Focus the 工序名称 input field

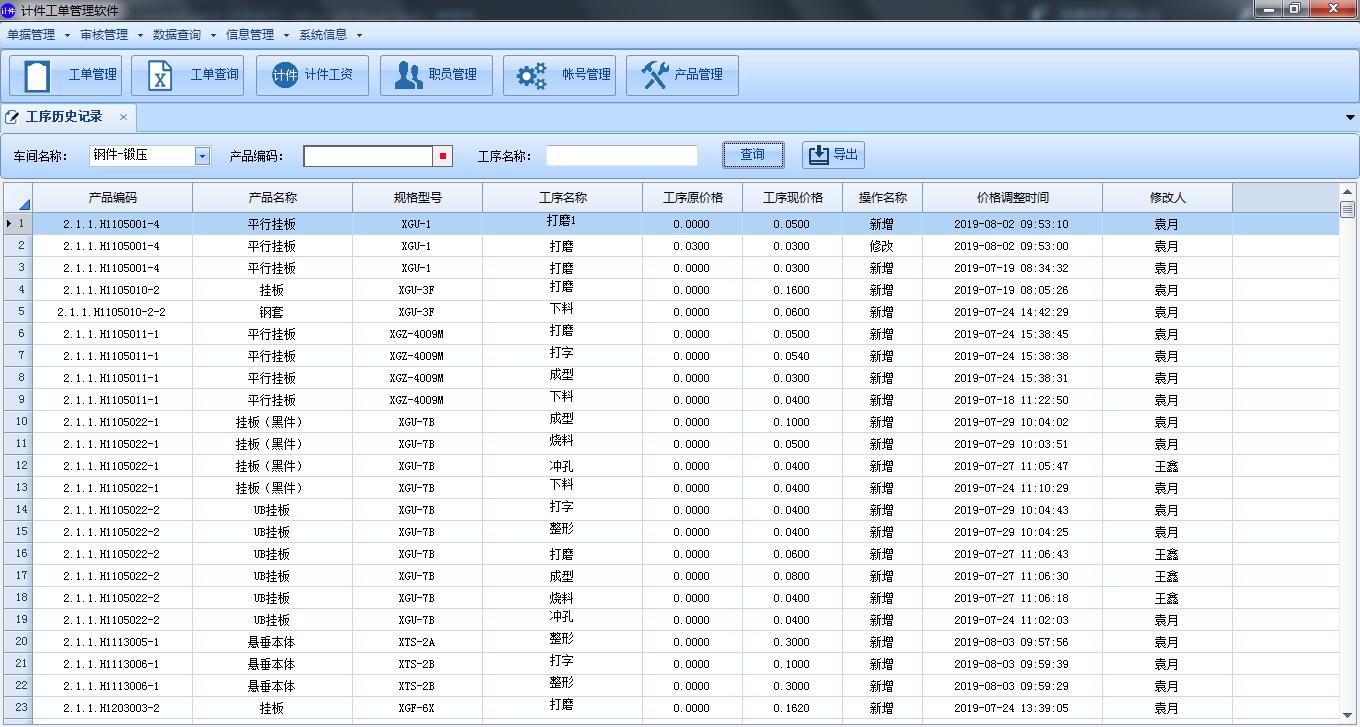coord(621,156)
